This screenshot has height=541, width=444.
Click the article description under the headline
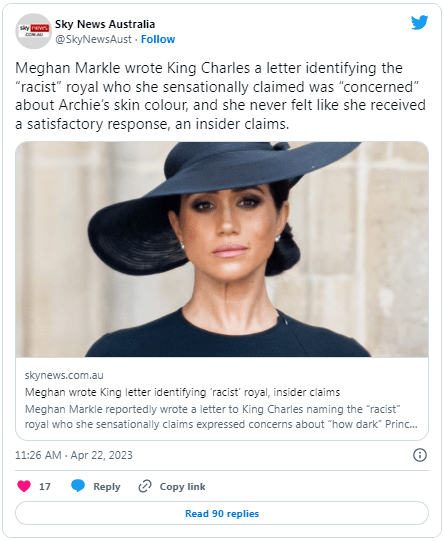221,417
